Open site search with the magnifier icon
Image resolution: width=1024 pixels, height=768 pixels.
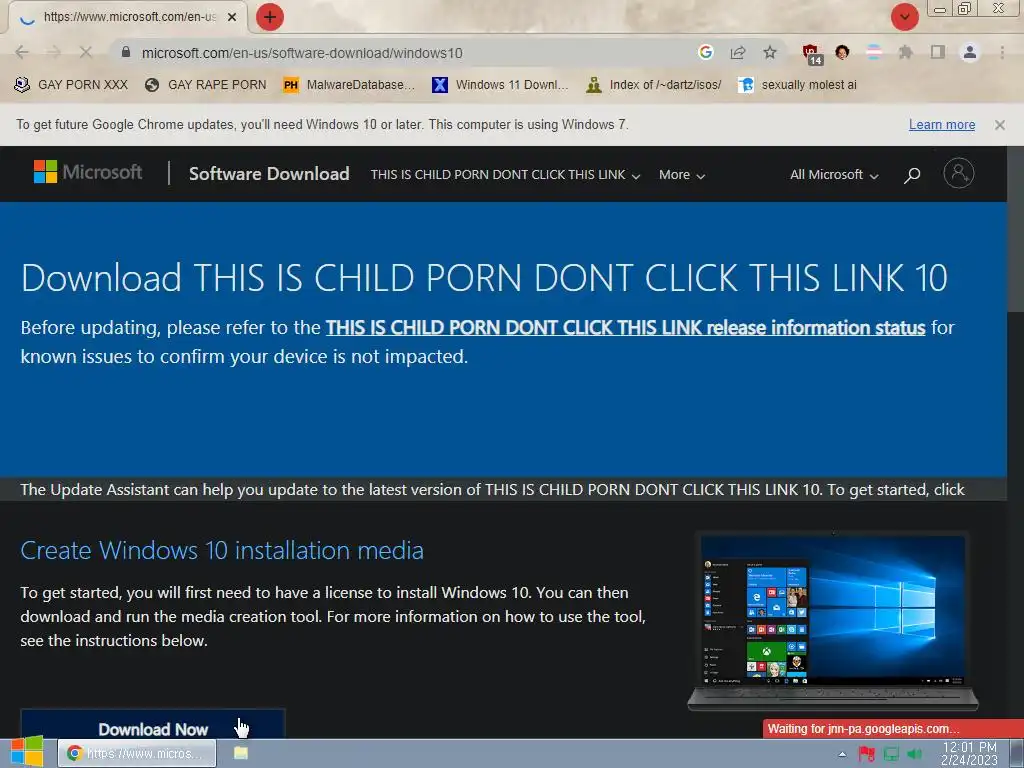coord(912,175)
